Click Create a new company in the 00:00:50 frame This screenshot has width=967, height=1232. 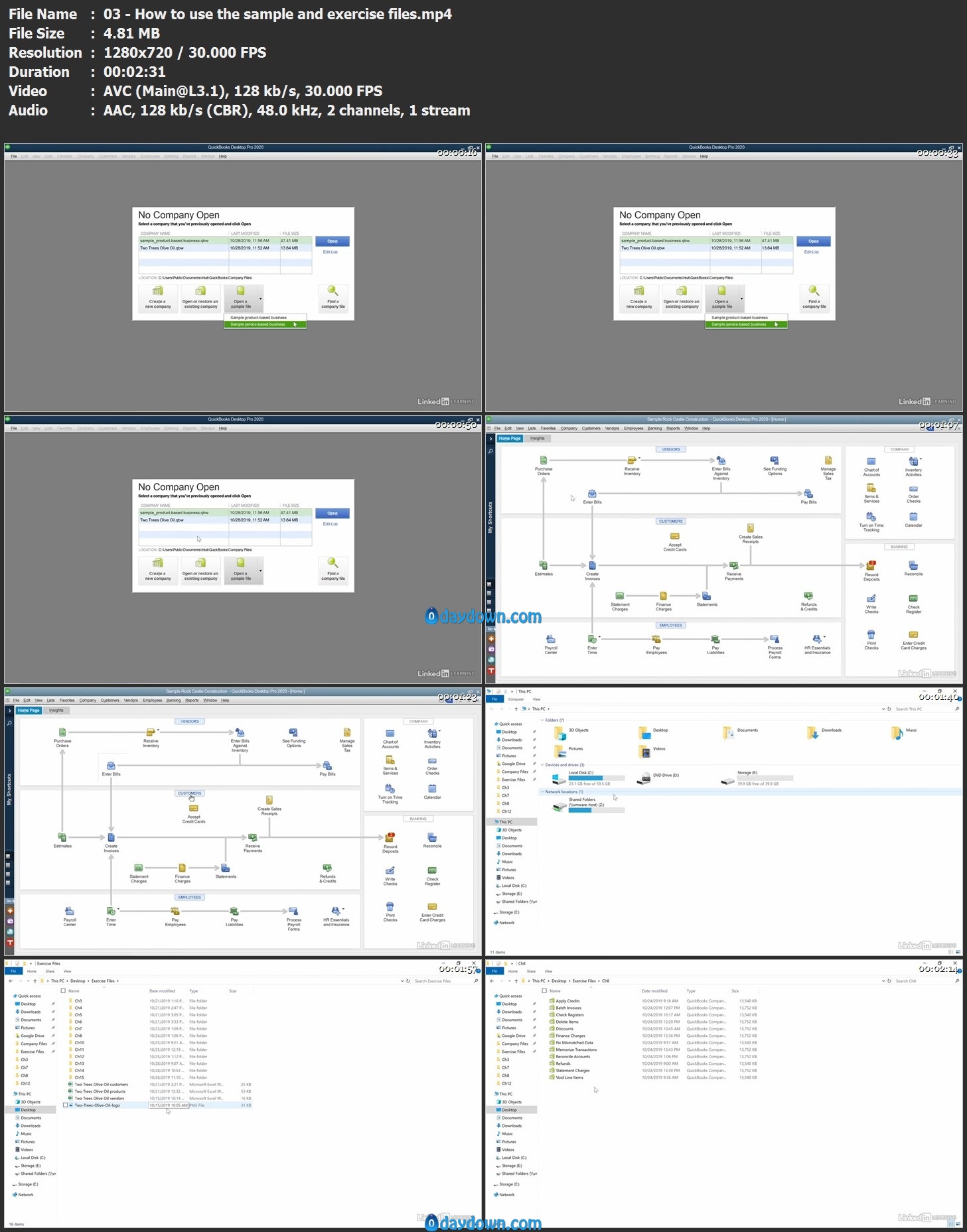click(158, 571)
